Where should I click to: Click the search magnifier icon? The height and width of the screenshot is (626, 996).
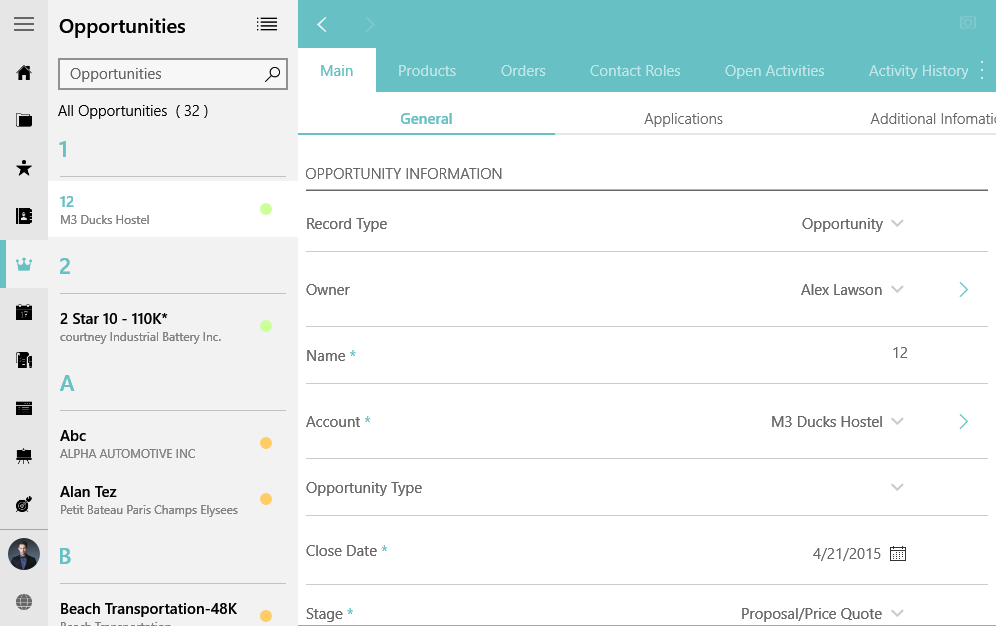click(x=272, y=74)
